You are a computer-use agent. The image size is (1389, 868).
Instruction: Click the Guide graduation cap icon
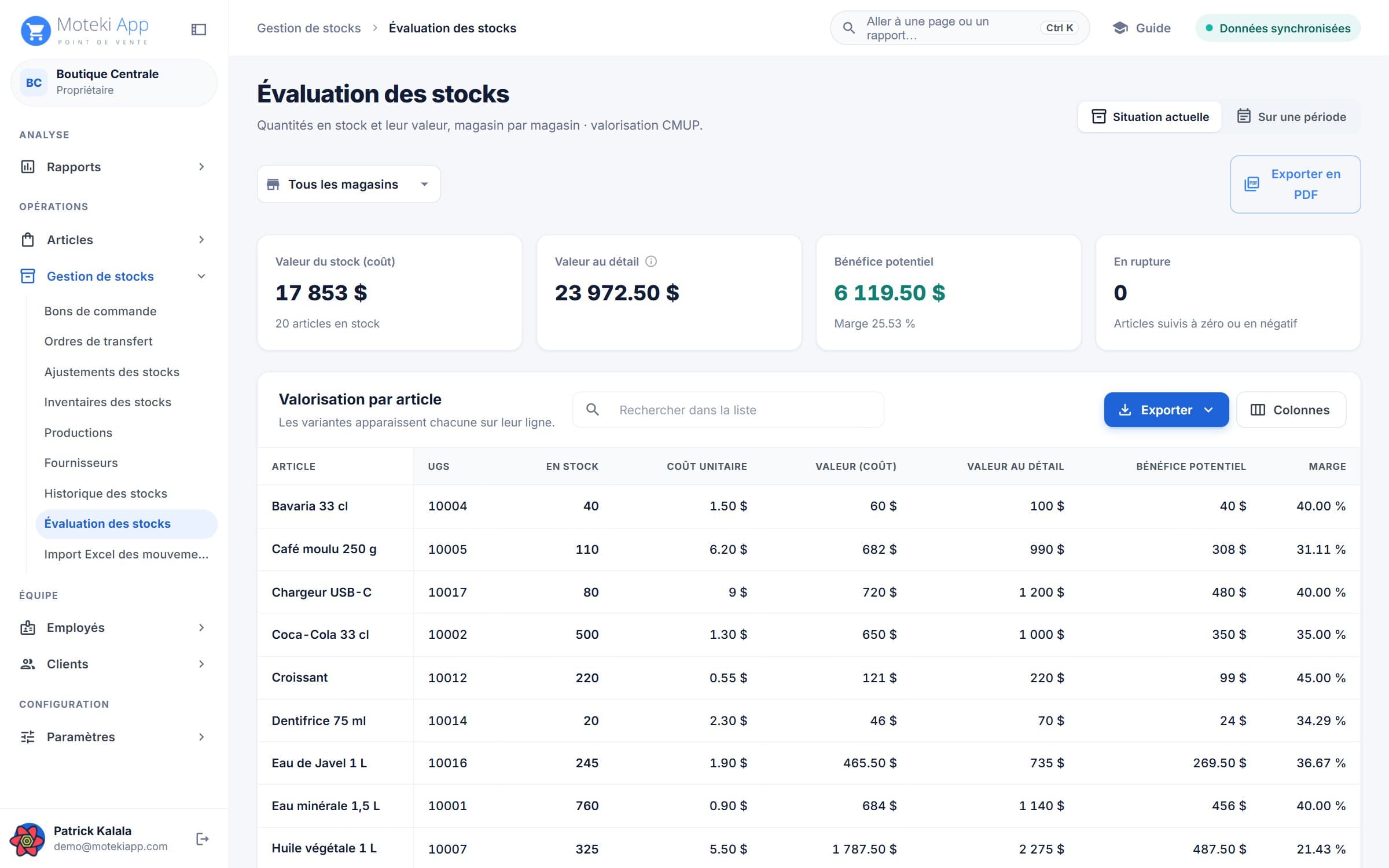tap(1120, 28)
